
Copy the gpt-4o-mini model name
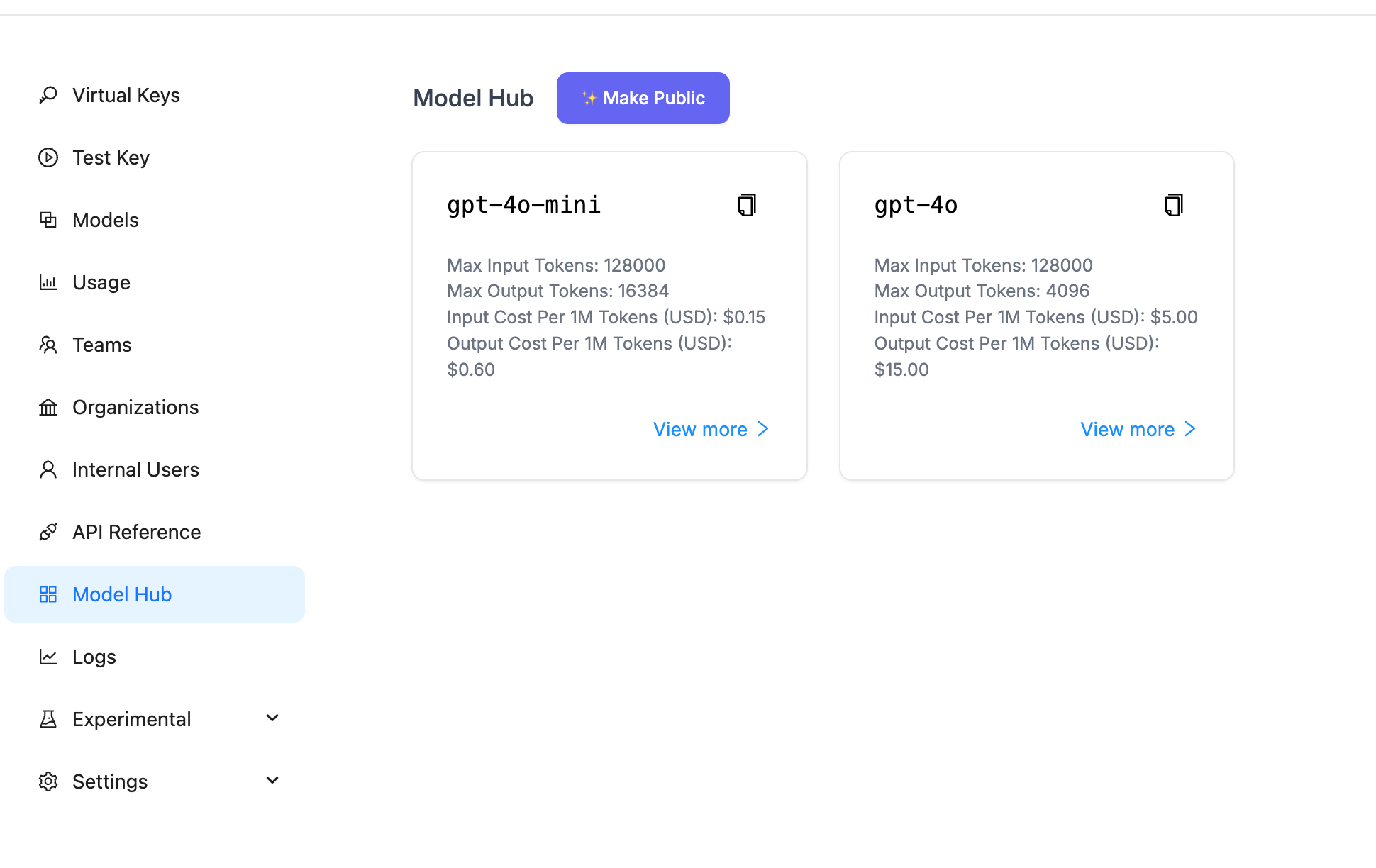747,205
